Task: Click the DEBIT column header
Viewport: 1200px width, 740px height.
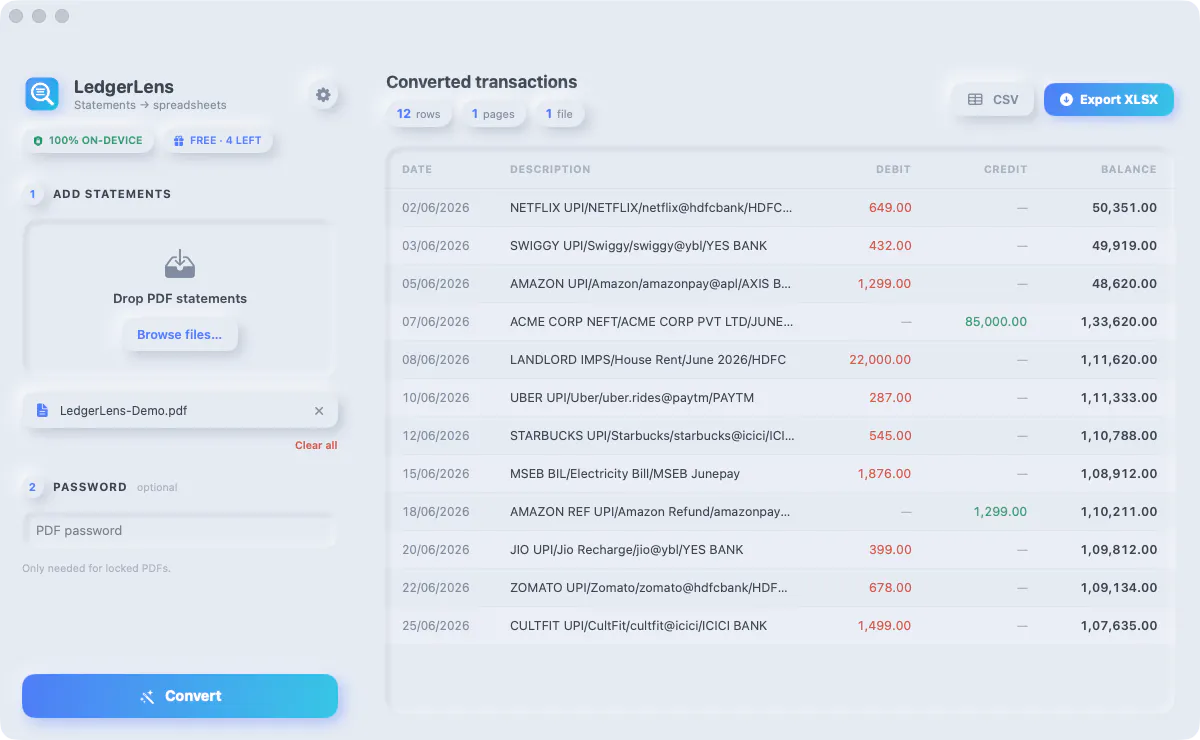Action: pos(893,169)
